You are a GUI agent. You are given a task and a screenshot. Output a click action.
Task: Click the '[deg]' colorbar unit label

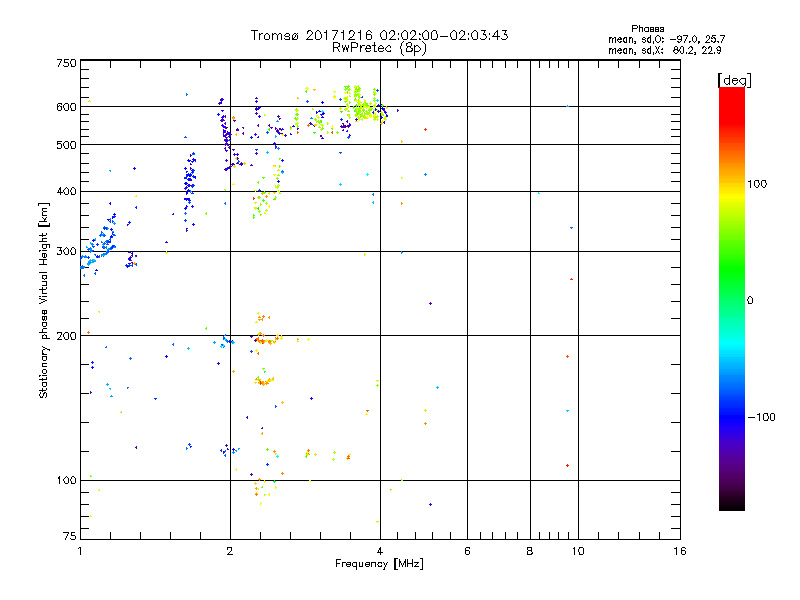pyautogui.click(x=734, y=80)
